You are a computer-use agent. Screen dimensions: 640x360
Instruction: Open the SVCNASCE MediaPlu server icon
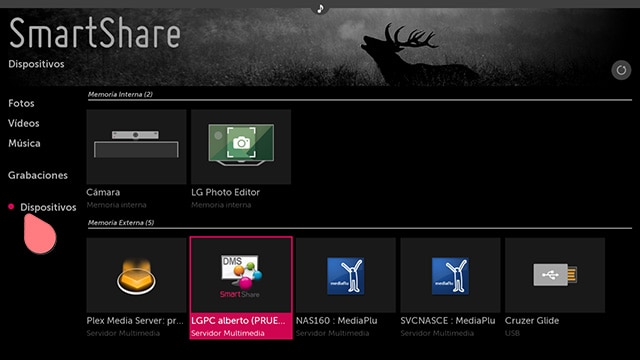[450, 275]
